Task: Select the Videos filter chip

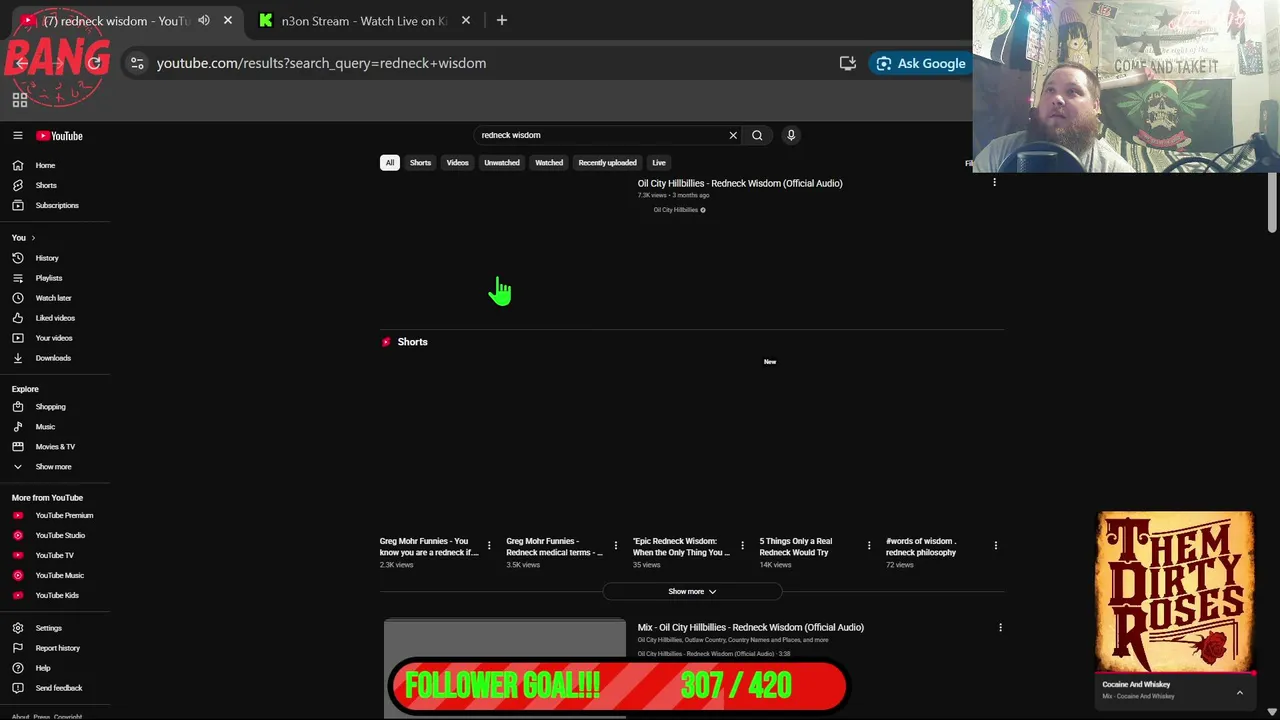Action: (x=457, y=163)
